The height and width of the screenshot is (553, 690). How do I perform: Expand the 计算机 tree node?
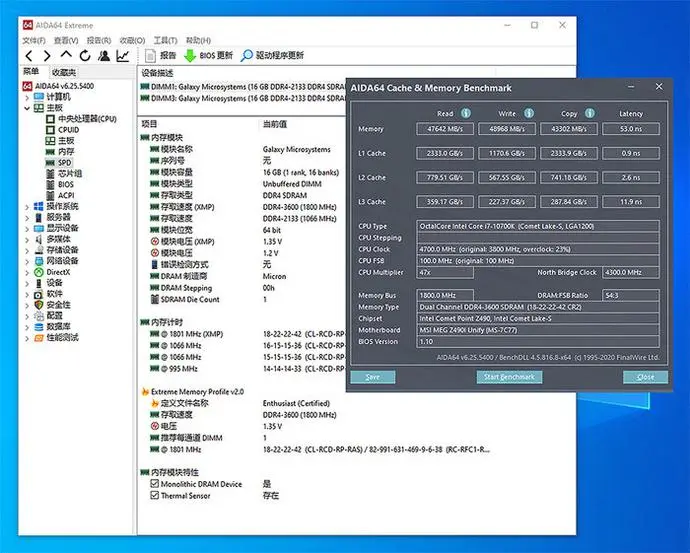click(x=27, y=97)
